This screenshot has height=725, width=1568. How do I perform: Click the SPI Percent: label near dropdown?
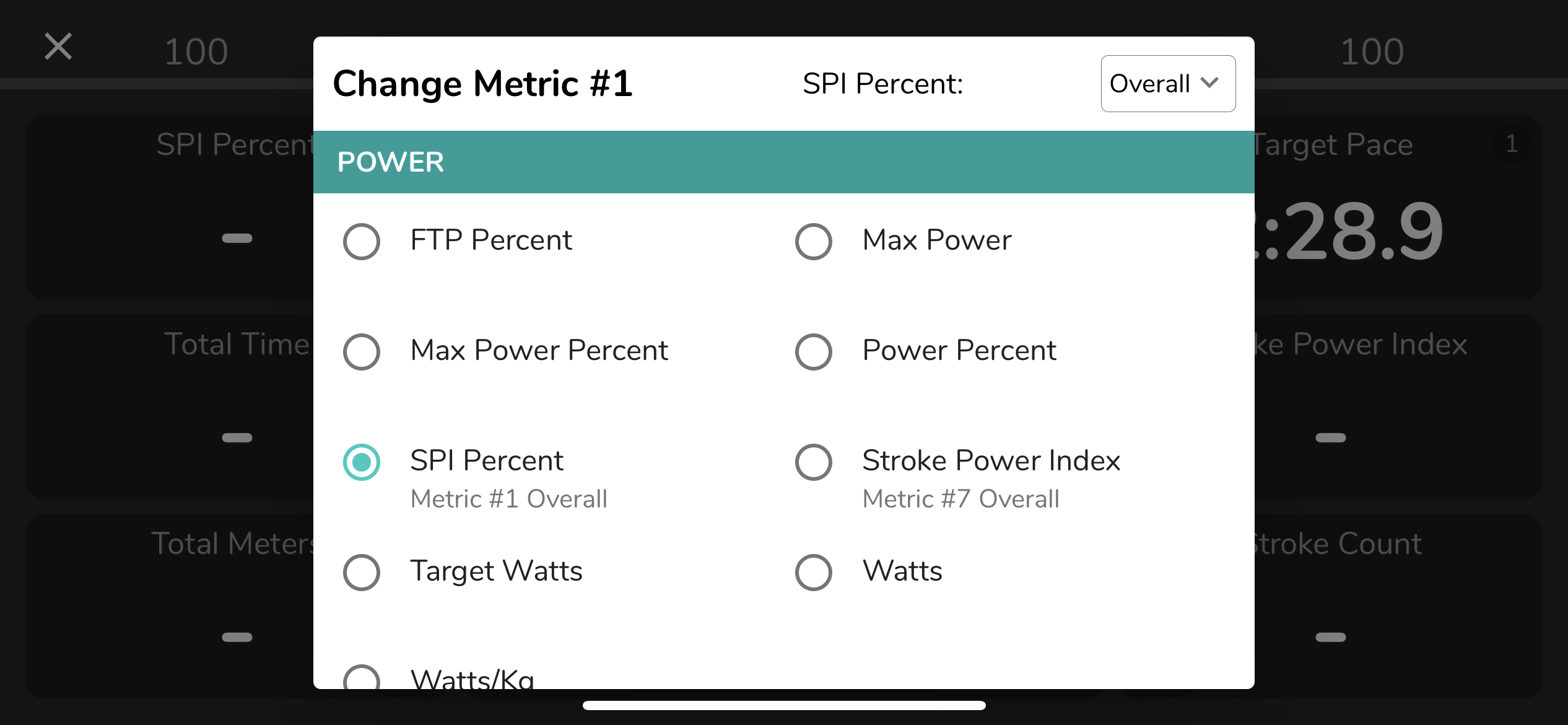(x=882, y=83)
